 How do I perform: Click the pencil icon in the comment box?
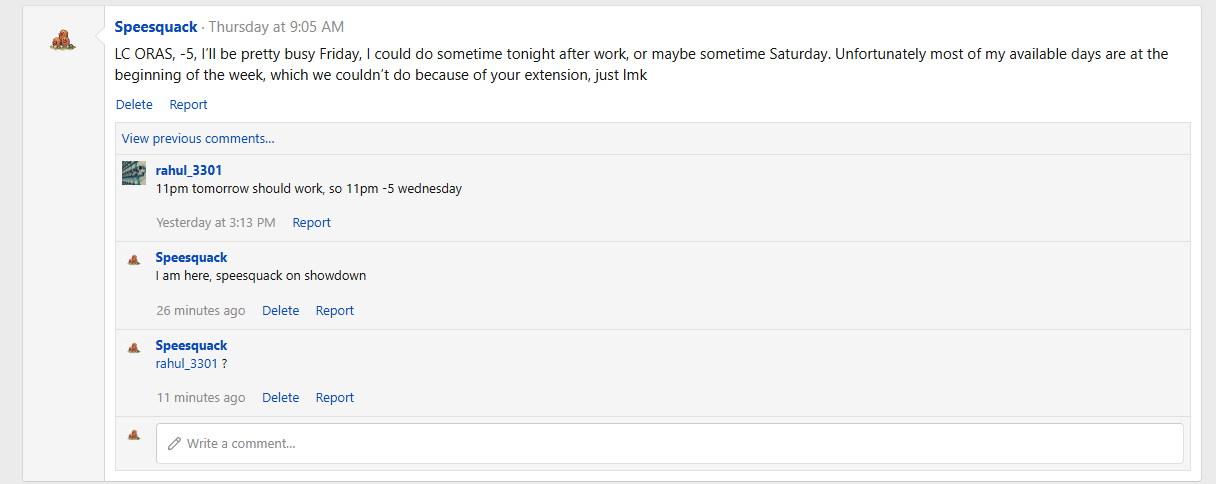click(175, 443)
